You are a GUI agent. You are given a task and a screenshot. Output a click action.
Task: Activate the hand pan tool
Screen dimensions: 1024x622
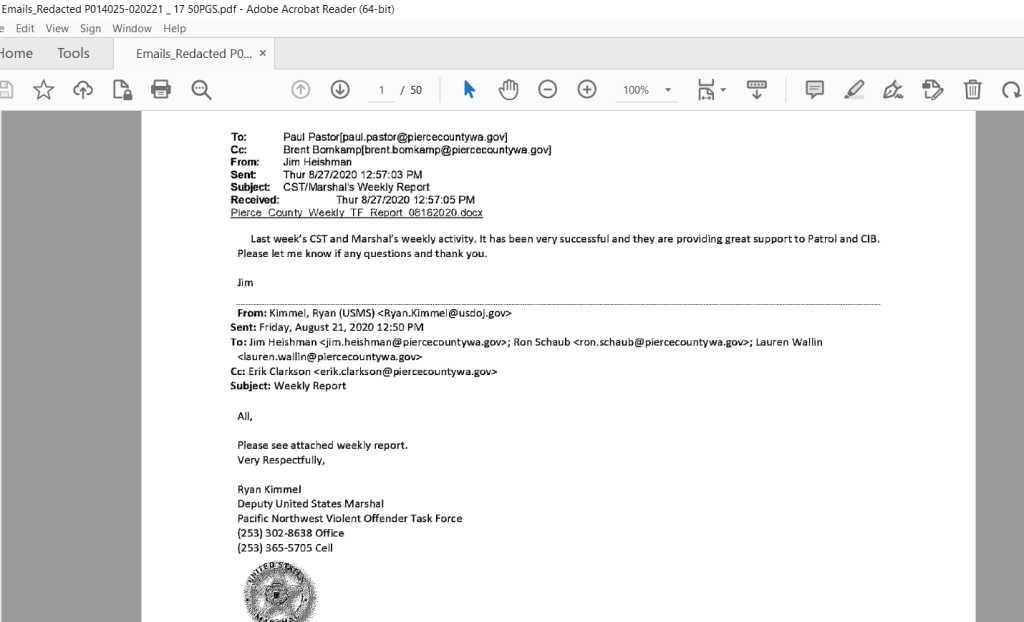pos(509,90)
